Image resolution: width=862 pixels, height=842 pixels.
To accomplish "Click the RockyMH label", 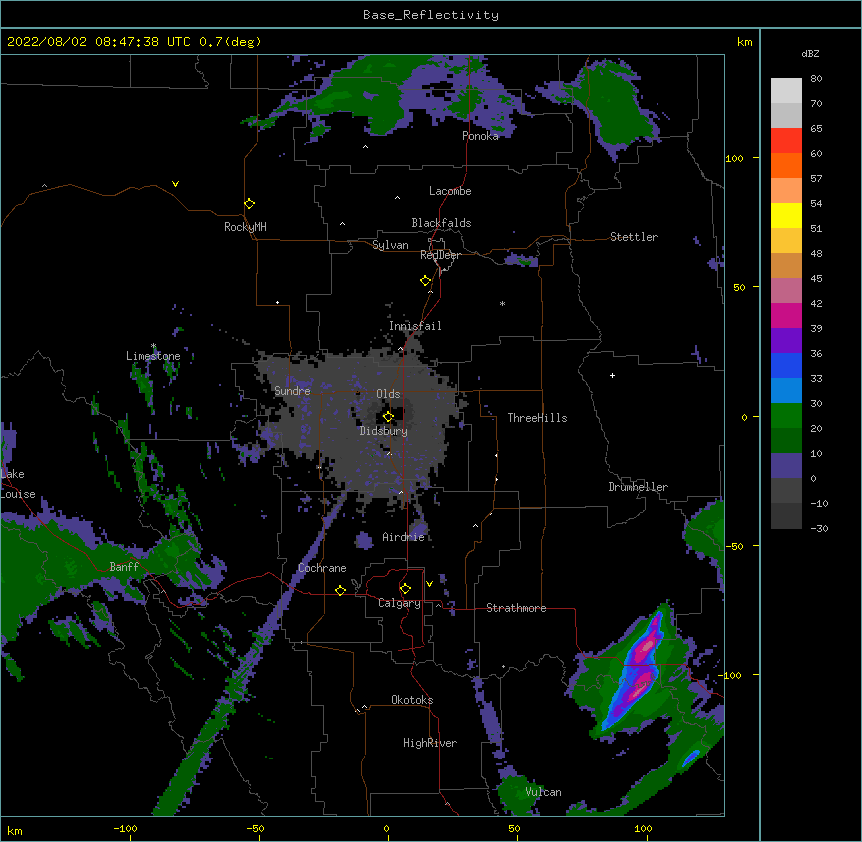I will tap(245, 227).
